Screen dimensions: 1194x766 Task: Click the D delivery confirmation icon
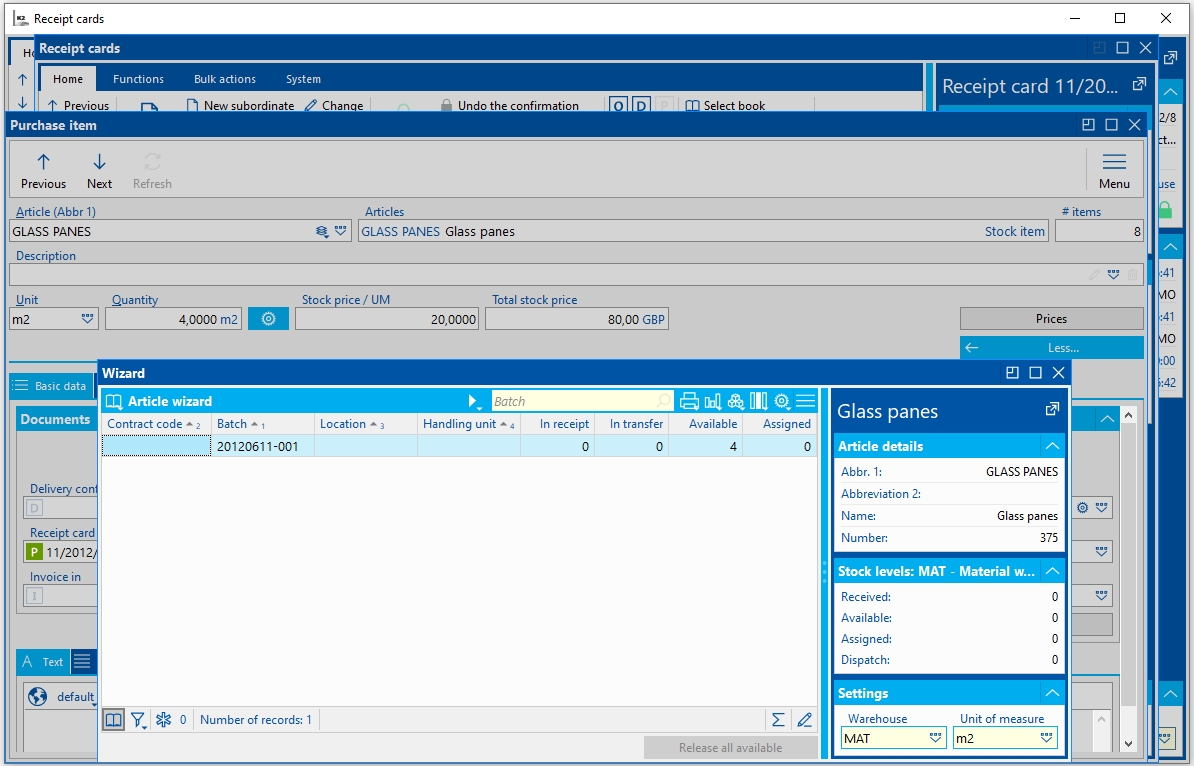click(34, 508)
